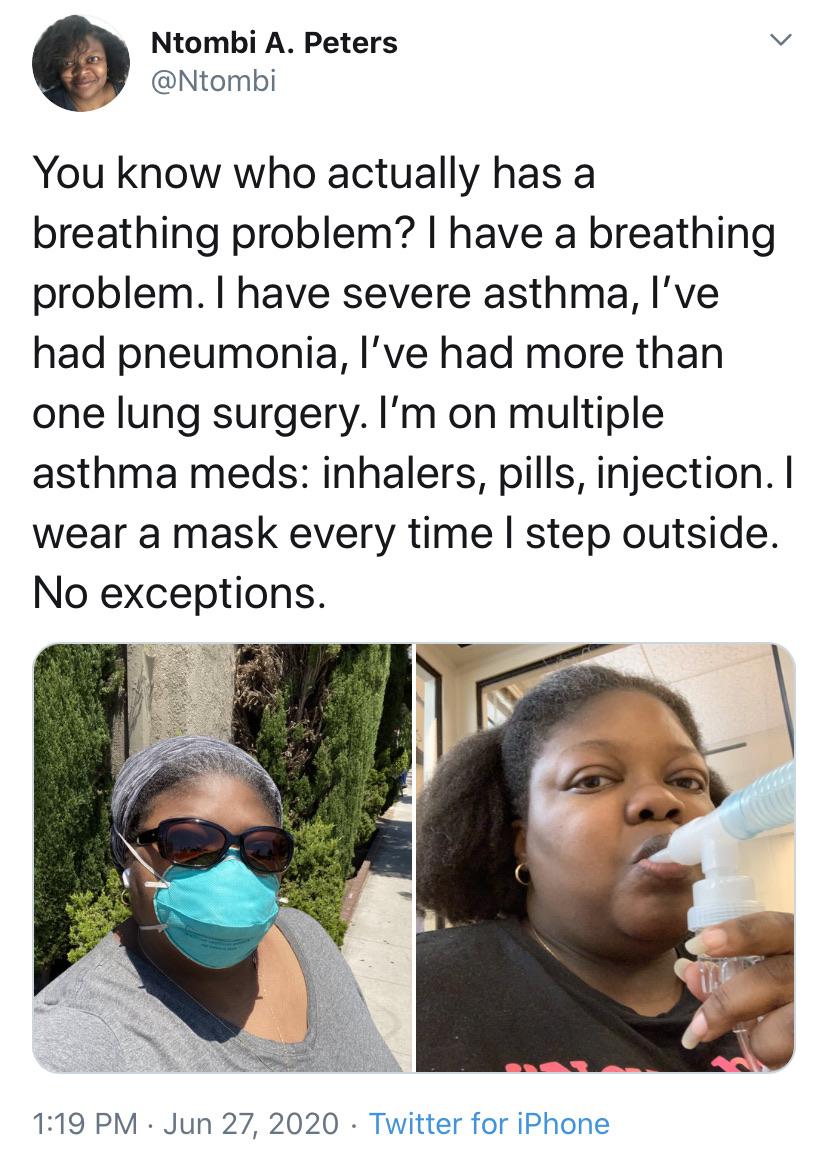Click the sidewalk area in the left photo
828x1172 pixels.
[380, 934]
